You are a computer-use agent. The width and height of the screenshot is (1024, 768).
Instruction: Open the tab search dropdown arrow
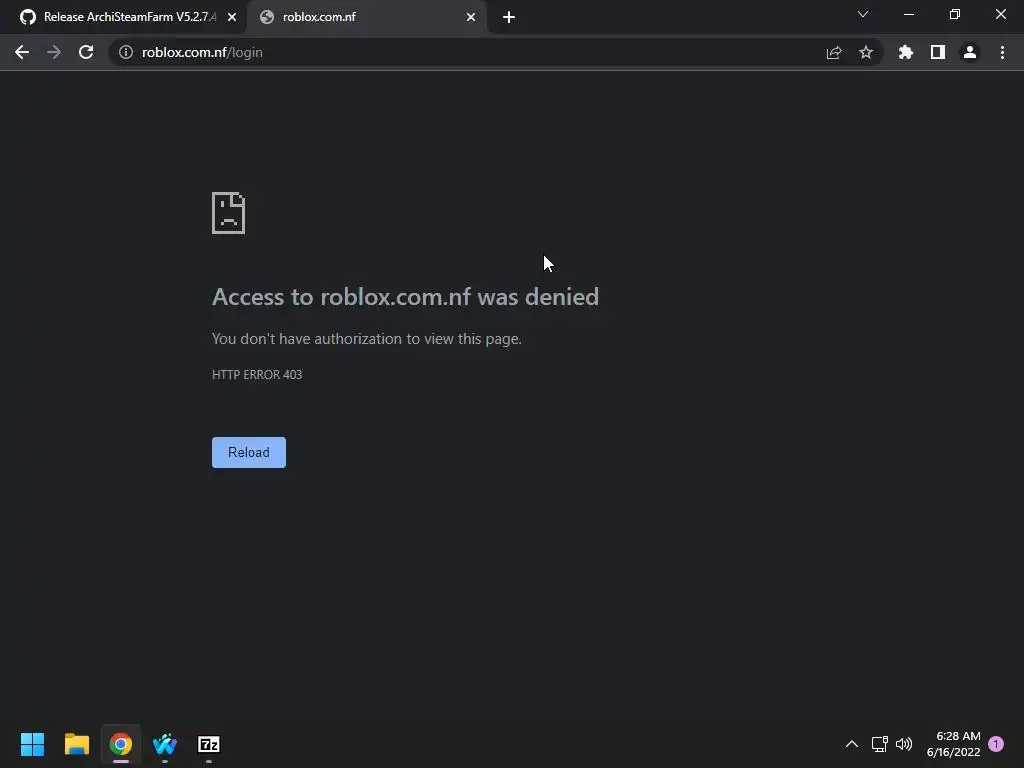point(863,14)
